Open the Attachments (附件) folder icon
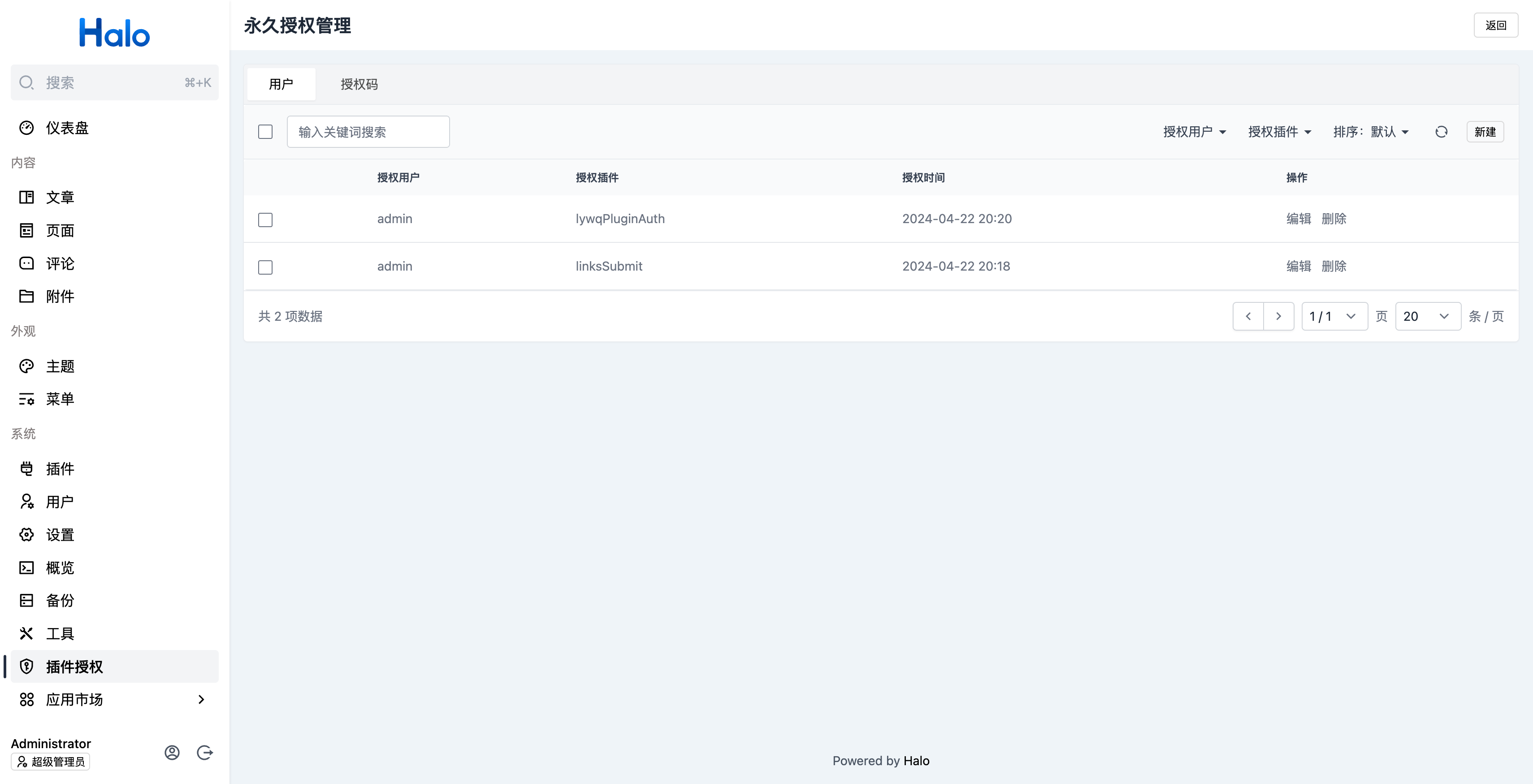1533x784 pixels. pyautogui.click(x=26, y=296)
